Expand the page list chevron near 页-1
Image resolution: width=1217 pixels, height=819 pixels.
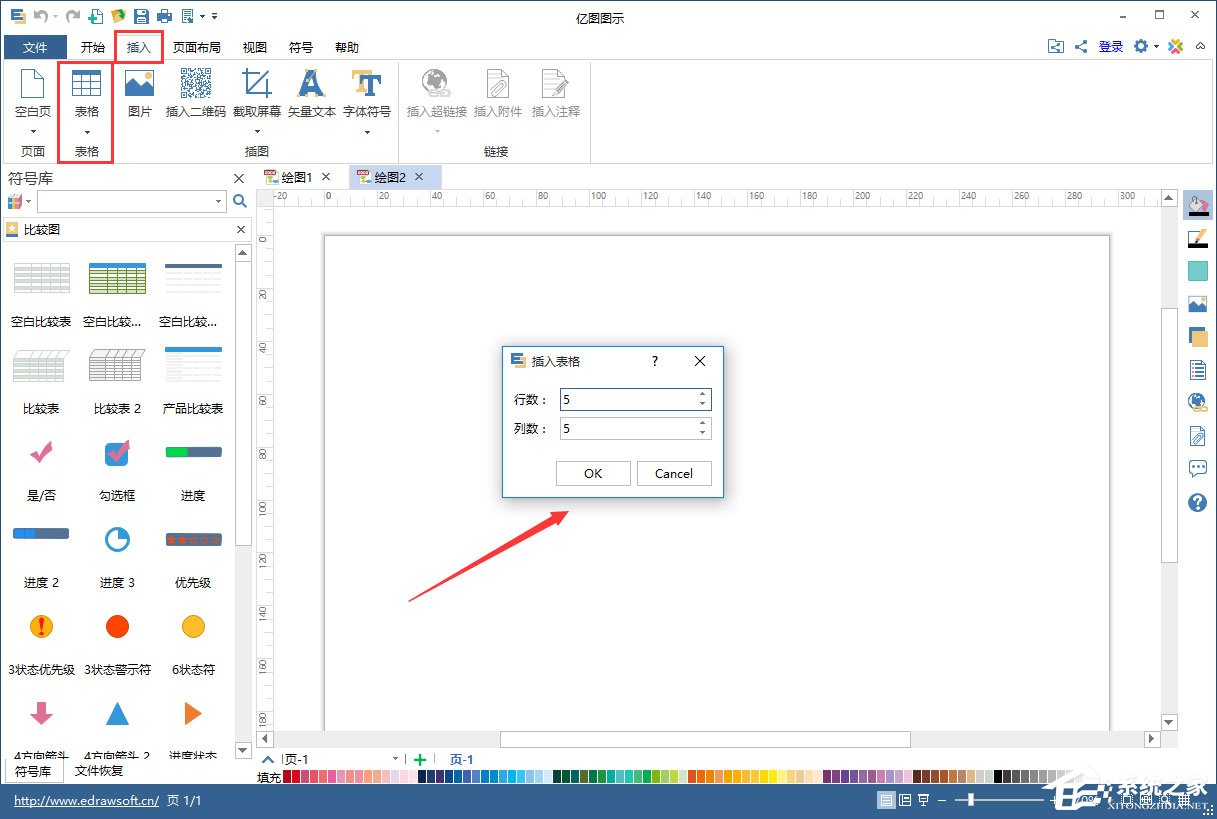[x=268, y=760]
